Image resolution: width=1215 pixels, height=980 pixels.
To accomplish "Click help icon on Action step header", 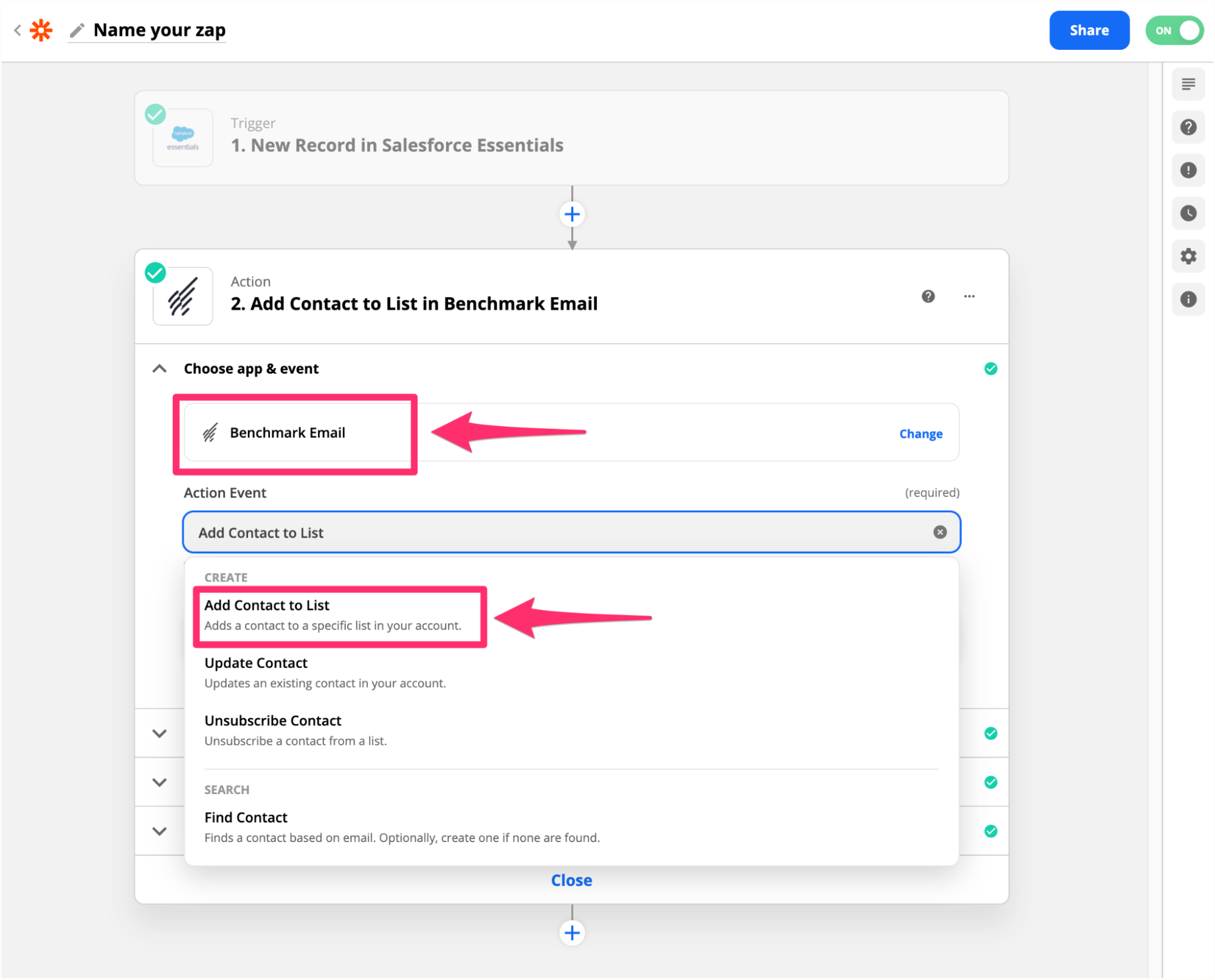I will [x=928, y=296].
